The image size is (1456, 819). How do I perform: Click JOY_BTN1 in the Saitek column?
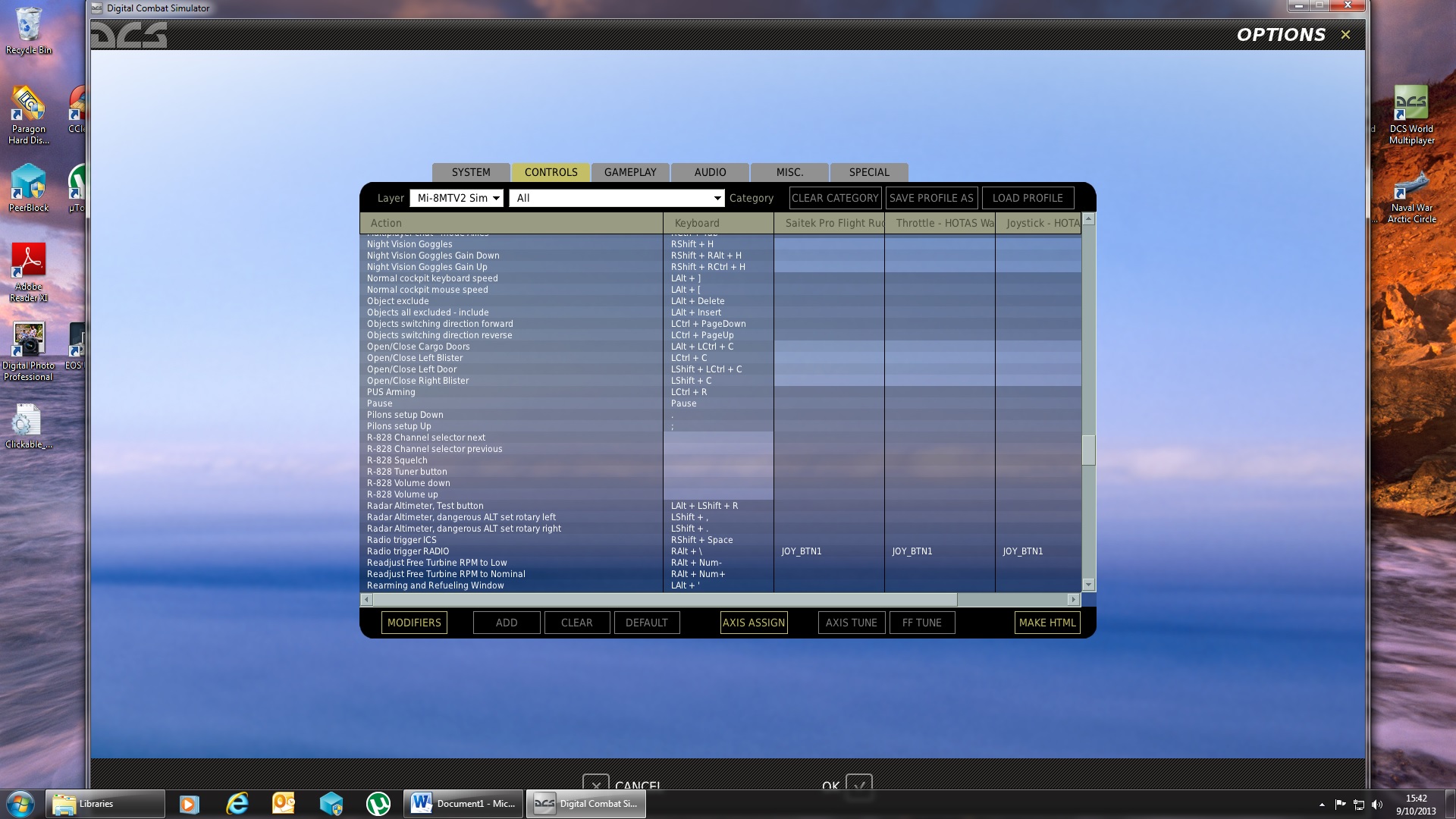tap(802, 551)
